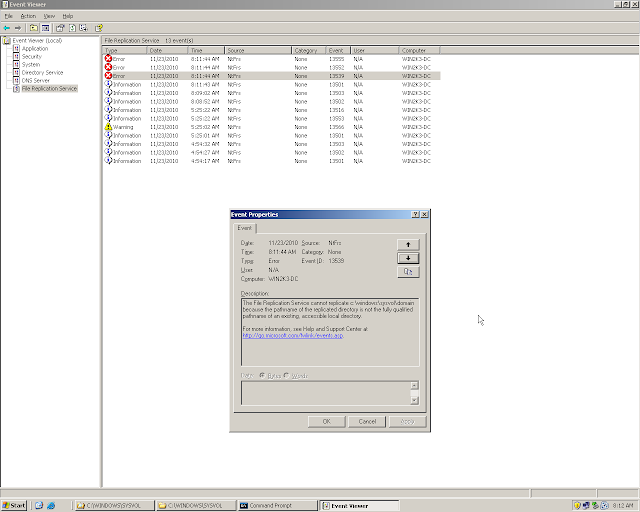Click the taskbar clock showing 8:12 AM
This screenshot has width=640, height=512.
pyautogui.click(x=622, y=505)
